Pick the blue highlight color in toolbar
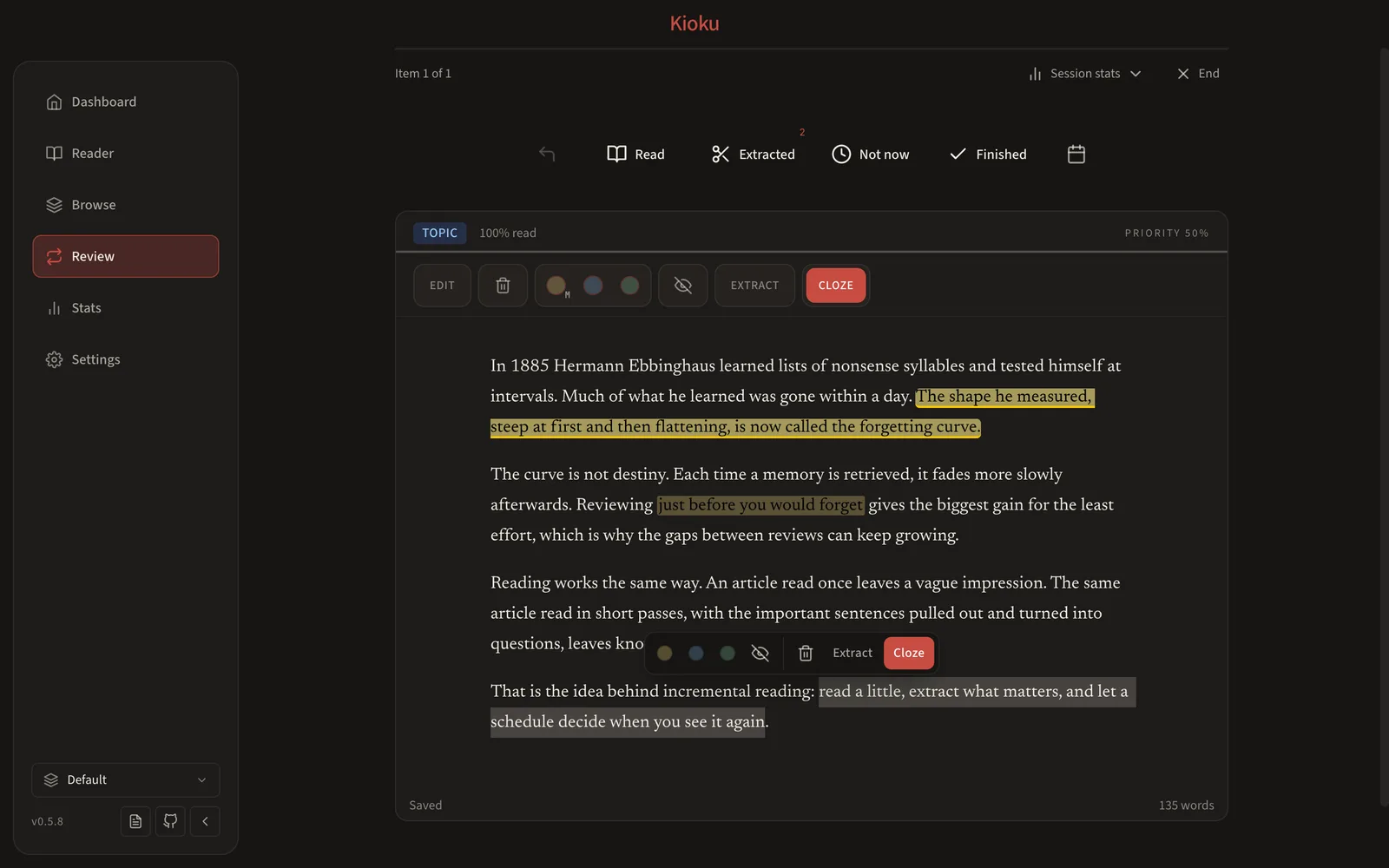 [593, 286]
